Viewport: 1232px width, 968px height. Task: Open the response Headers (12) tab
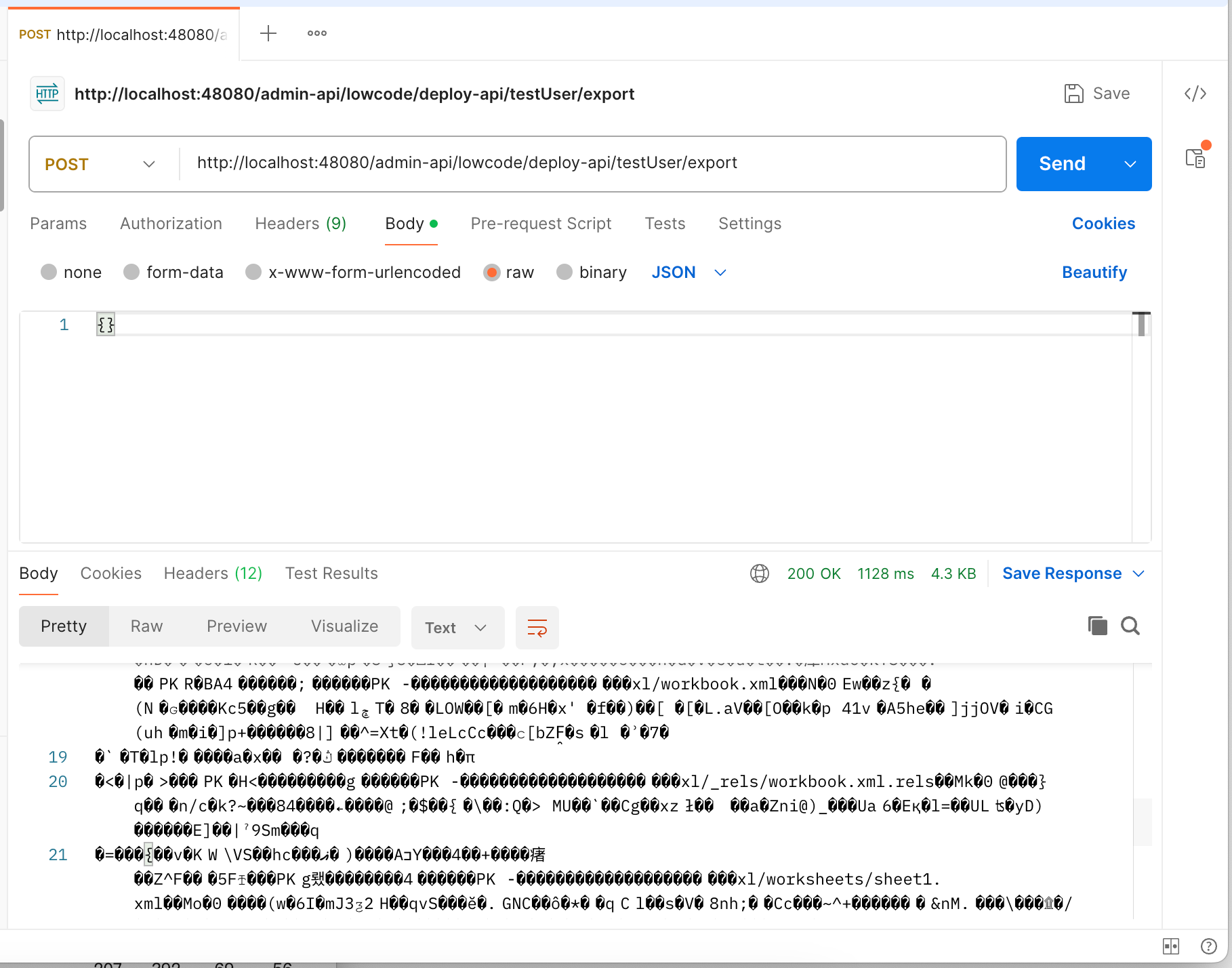point(213,573)
